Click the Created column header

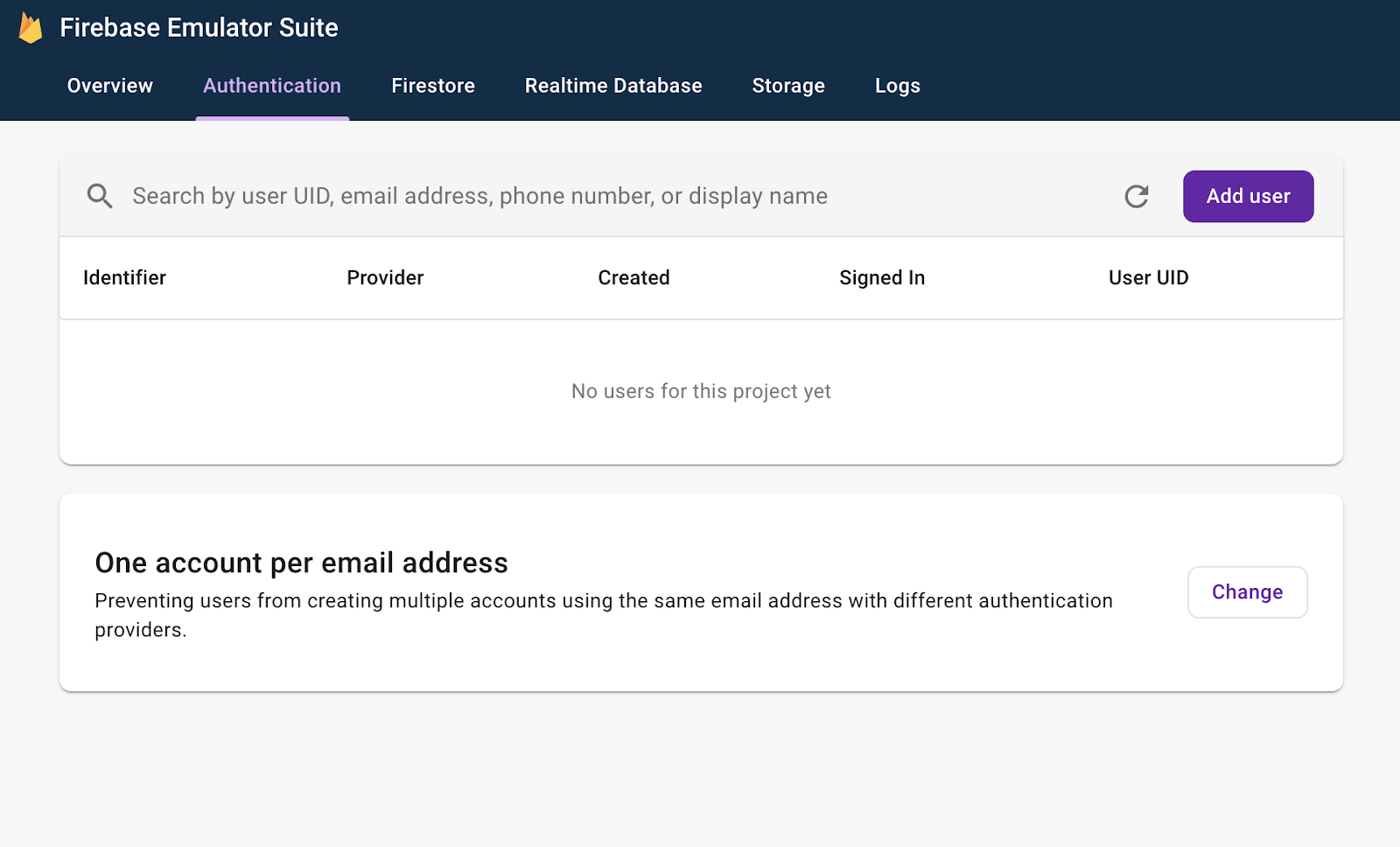pyautogui.click(x=633, y=278)
